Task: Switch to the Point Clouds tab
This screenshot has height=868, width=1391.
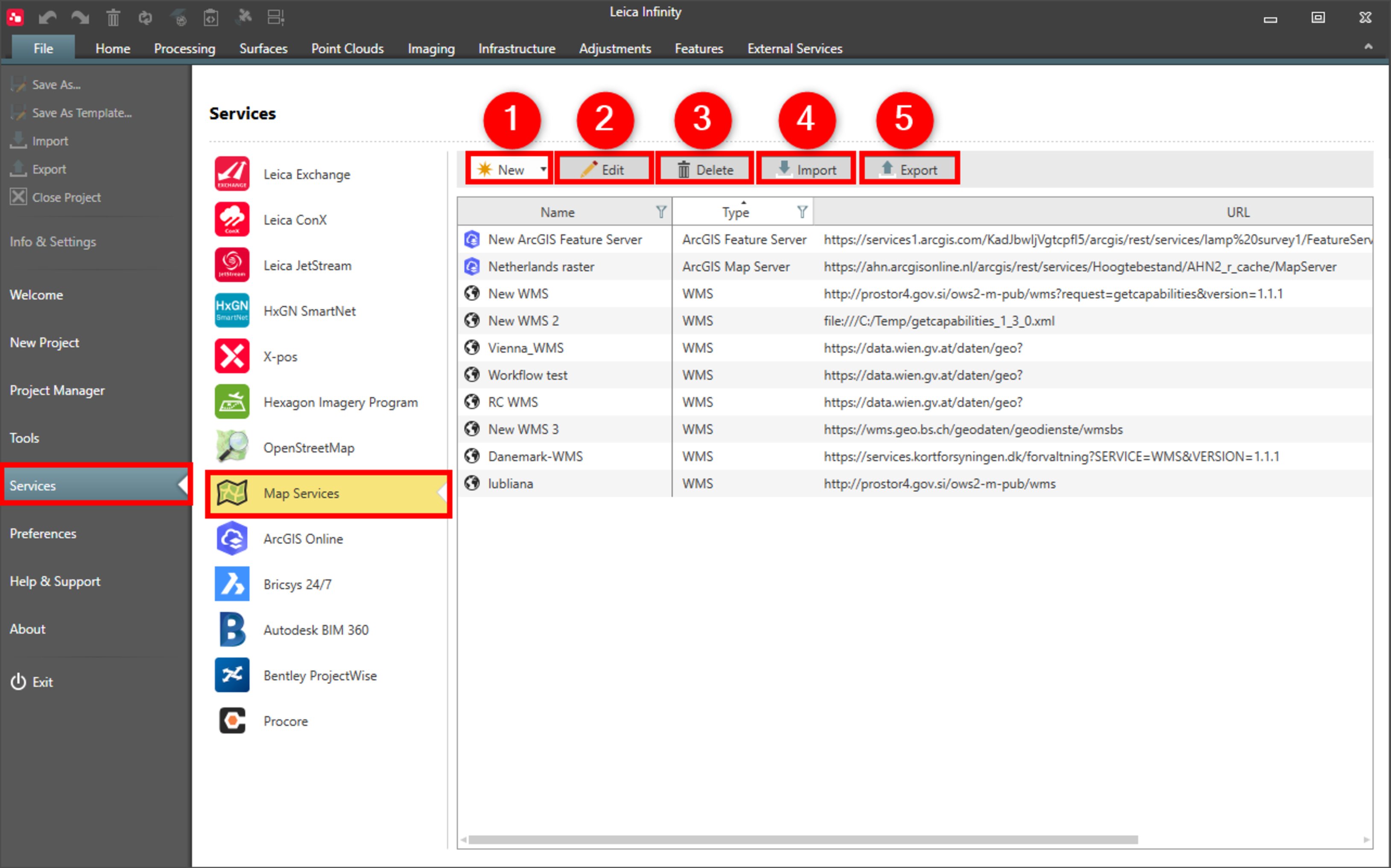Action: point(347,48)
